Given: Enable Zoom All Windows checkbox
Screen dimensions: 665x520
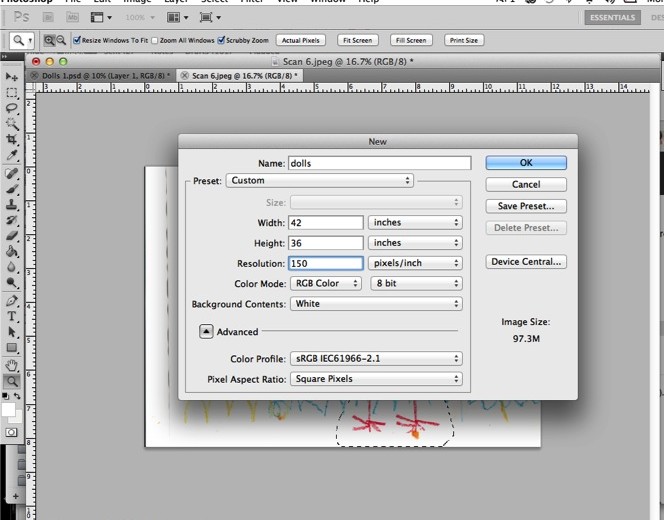Looking at the screenshot, I should click(x=155, y=40).
